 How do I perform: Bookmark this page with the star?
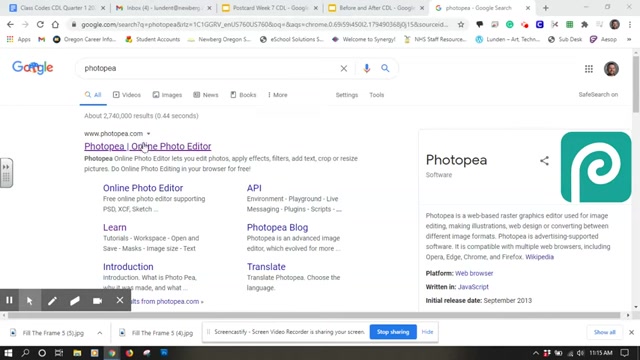[x=461, y=24]
